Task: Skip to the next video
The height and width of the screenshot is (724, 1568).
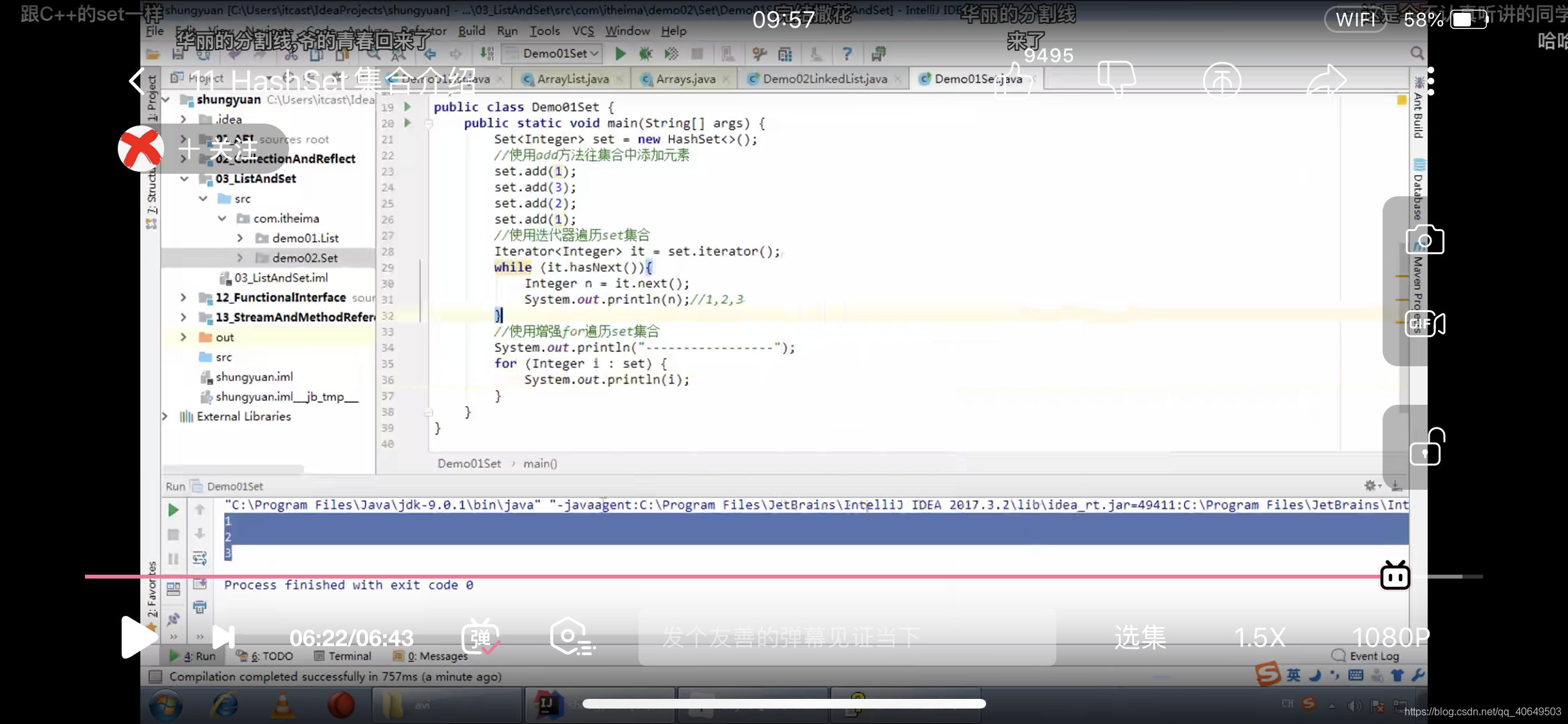Action: [223, 638]
